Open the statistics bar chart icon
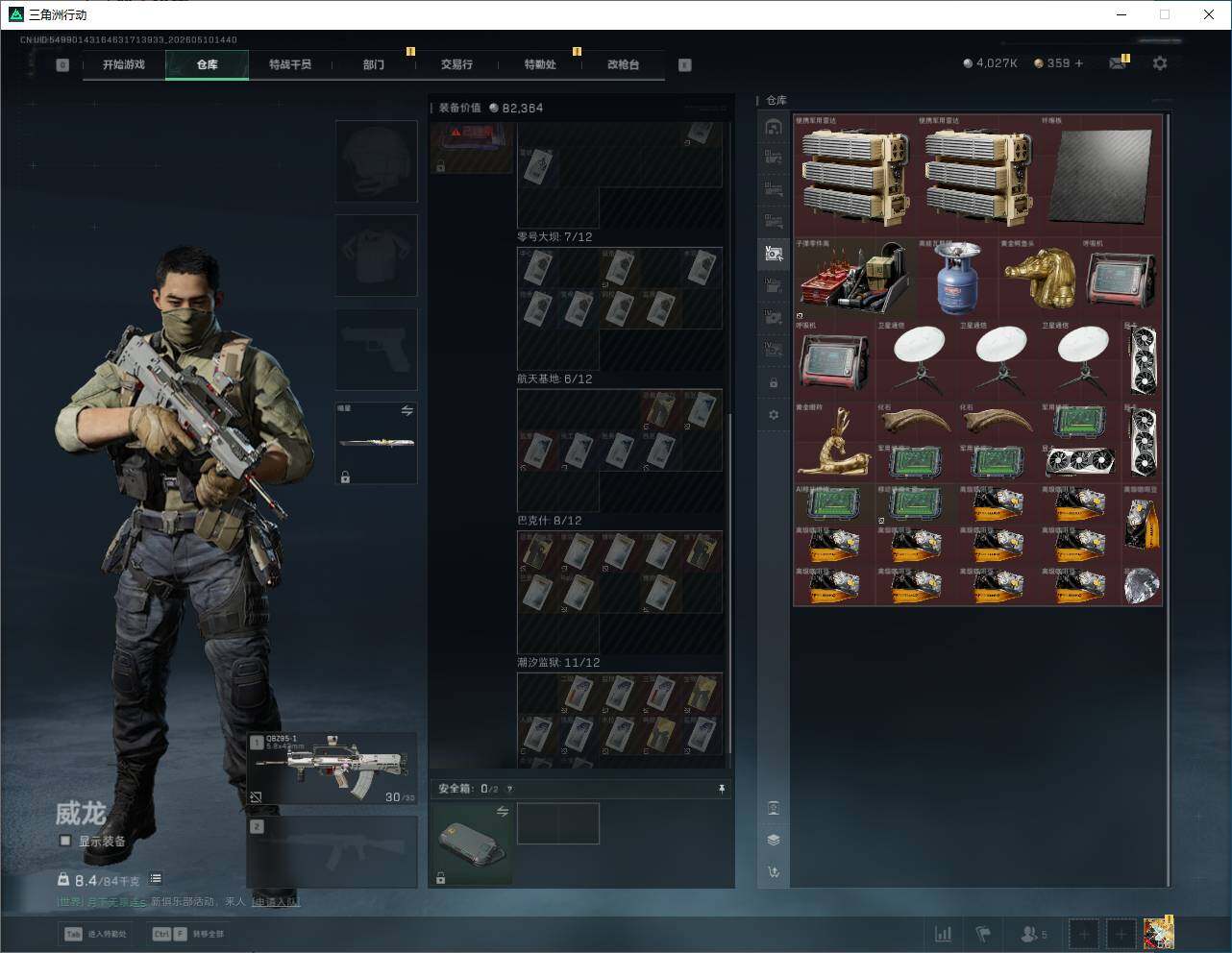 944,934
